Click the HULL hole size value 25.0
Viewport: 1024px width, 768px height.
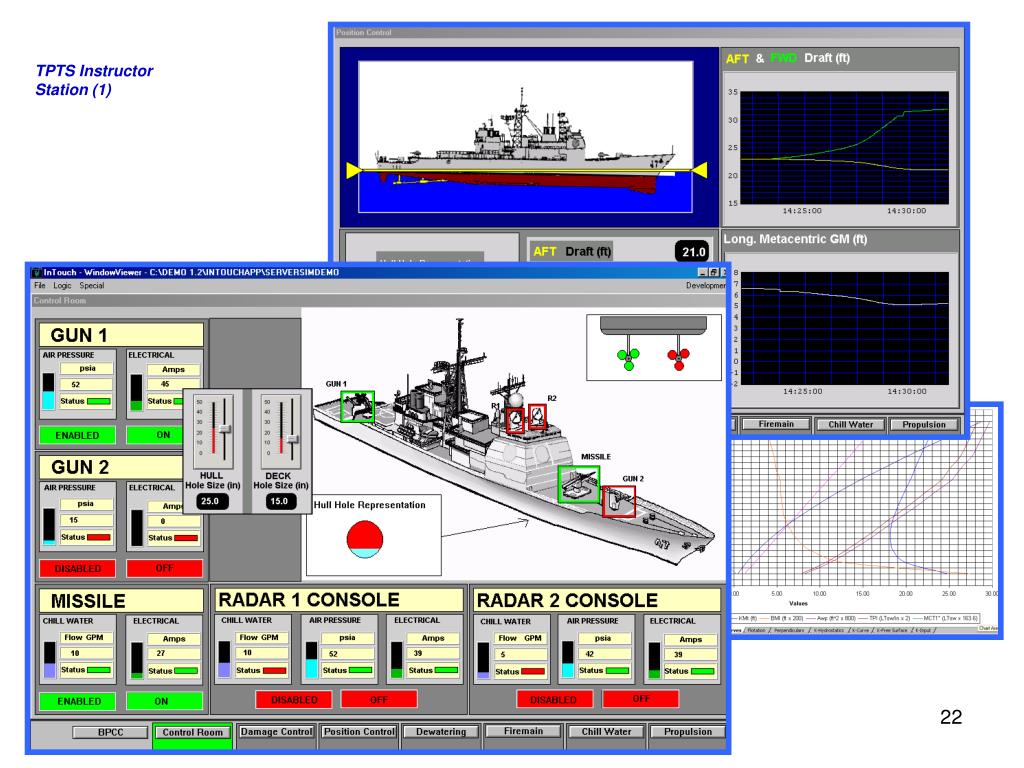coord(210,502)
